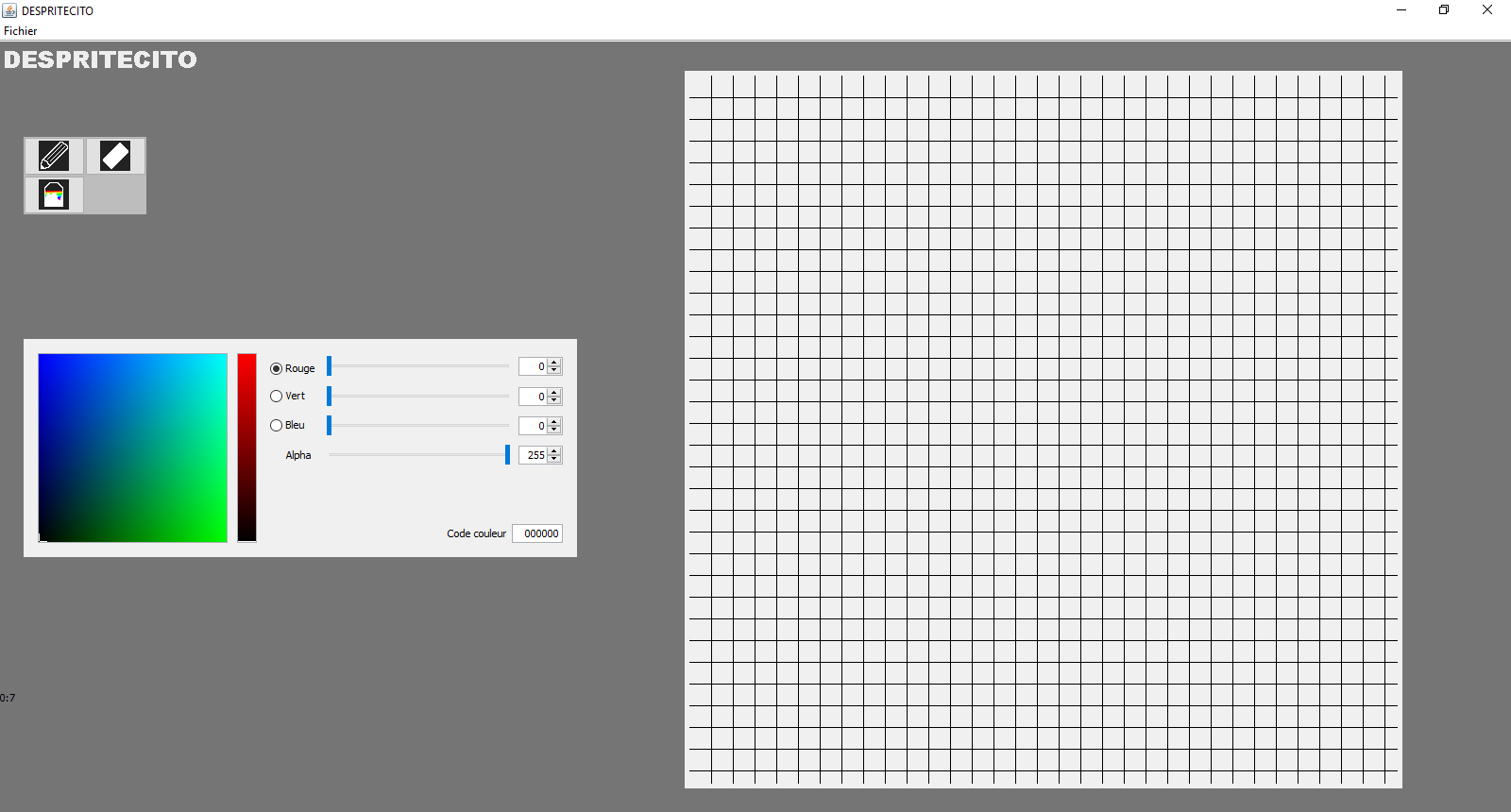Decrease the Rouge value with down arrow

(554, 370)
